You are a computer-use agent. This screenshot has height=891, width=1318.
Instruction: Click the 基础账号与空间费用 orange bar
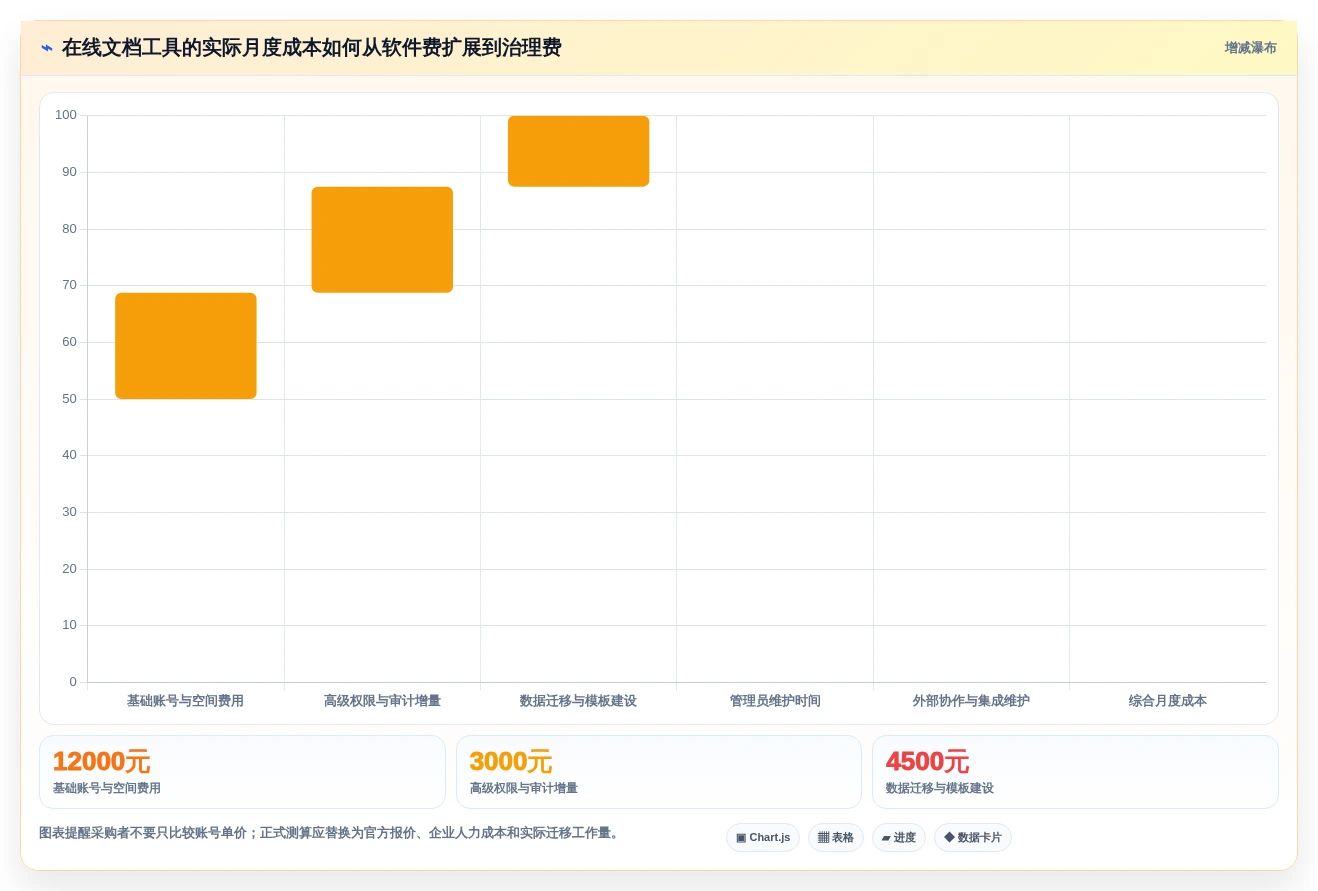[x=186, y=346]
